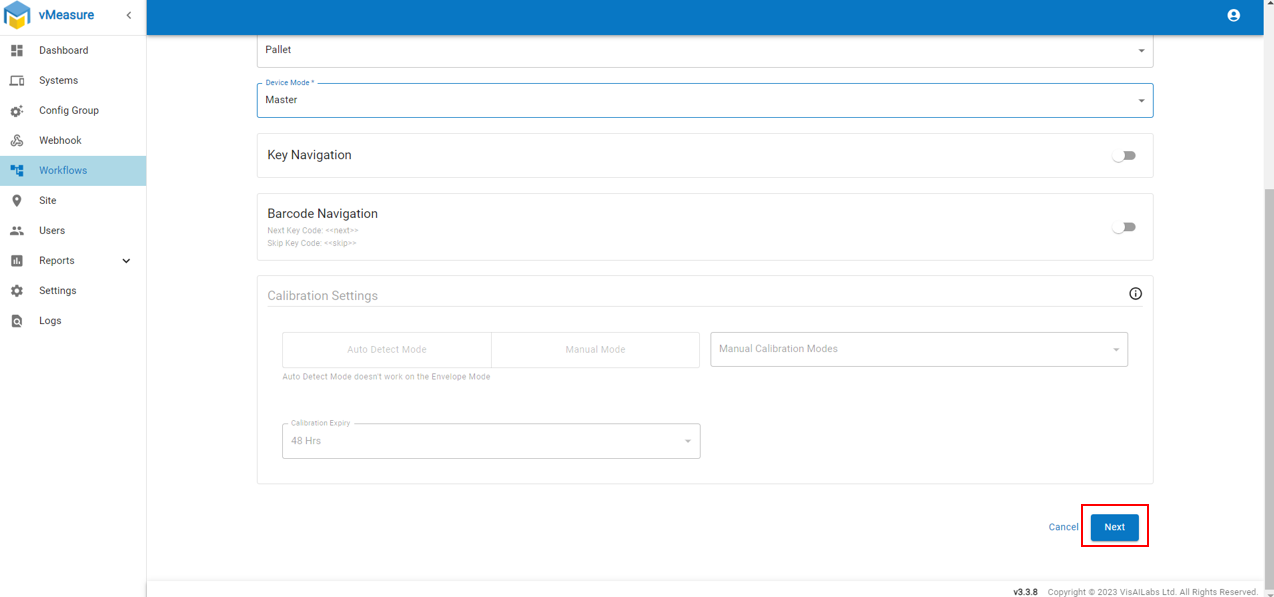Click the Workflows icon in sidebar
This screenshot has height=597, width=1274.
coord(17,170)
